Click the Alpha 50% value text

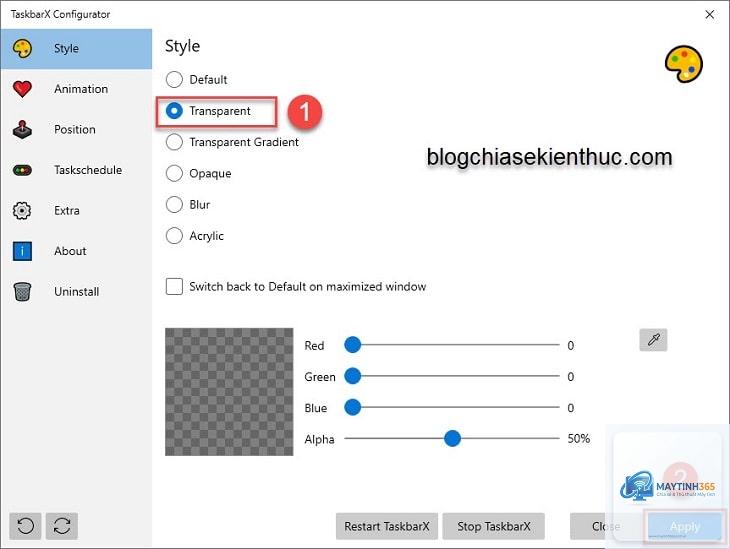(579, 439)
